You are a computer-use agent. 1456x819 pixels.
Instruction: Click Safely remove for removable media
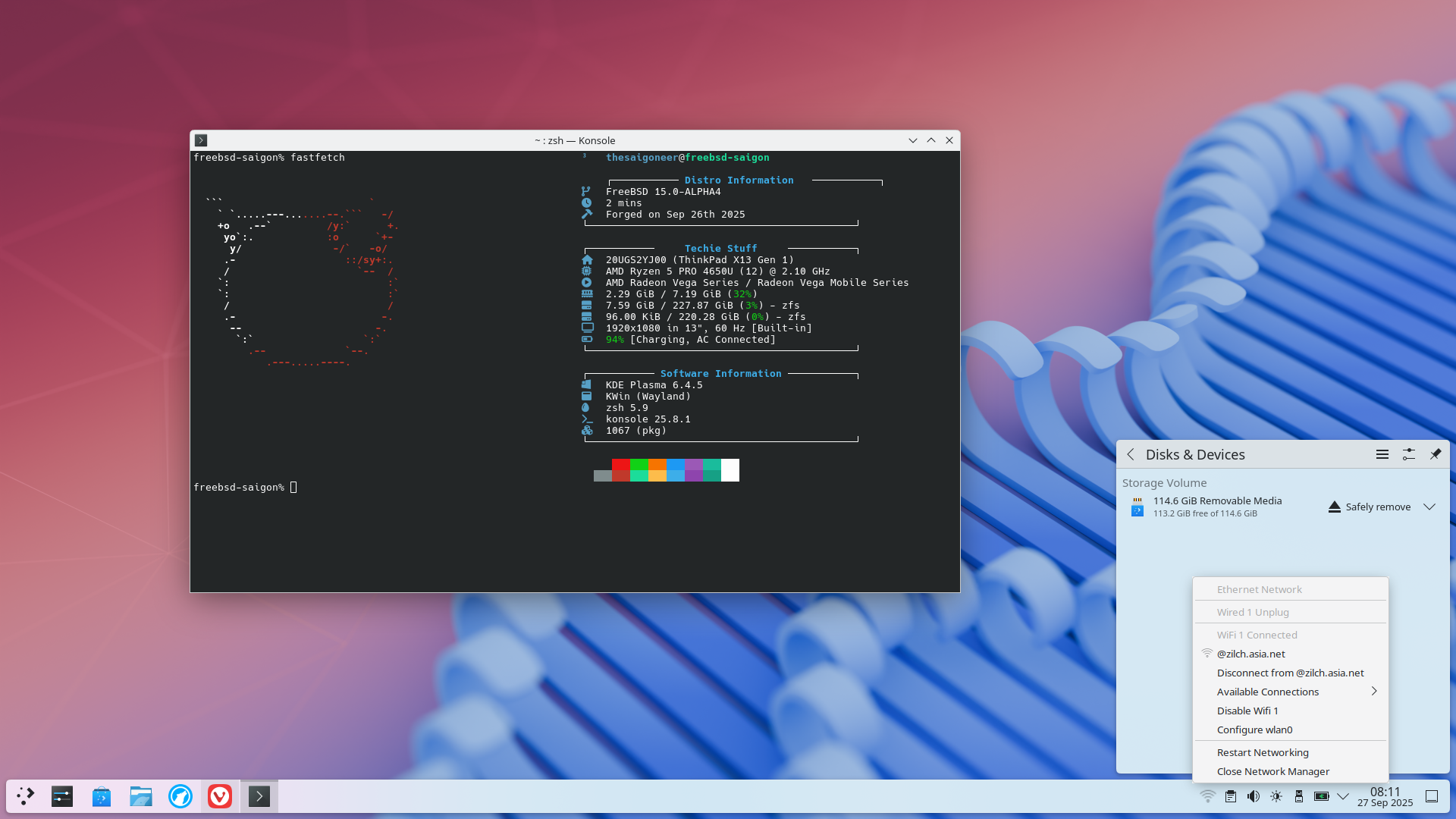coord(1370,507)
